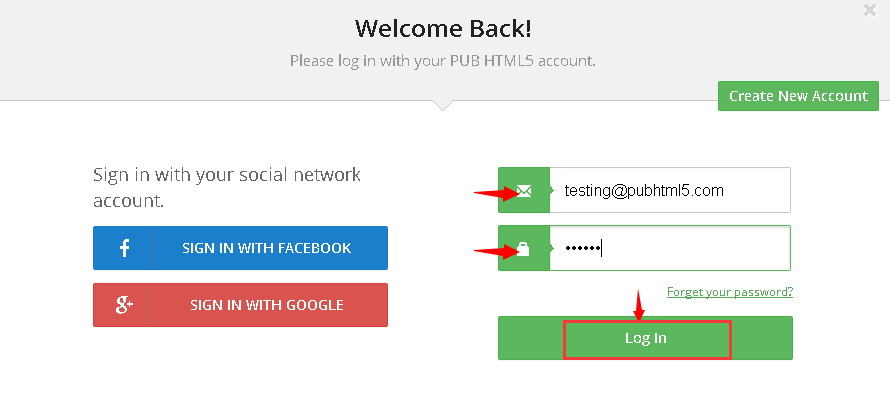Focus the masked password input field
This screenshot has height=413, width=890.
point(670,248)
